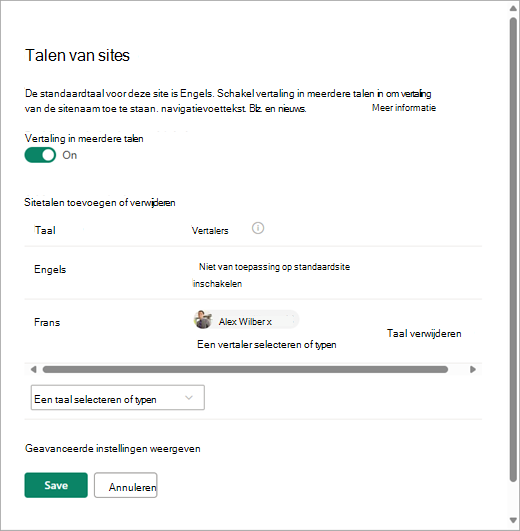This screenshot has height=531, width=520.
Task: Open the 'Een taal selecteren of typen' dropdown
Action: pyautogui.click(x=117, y=398)
